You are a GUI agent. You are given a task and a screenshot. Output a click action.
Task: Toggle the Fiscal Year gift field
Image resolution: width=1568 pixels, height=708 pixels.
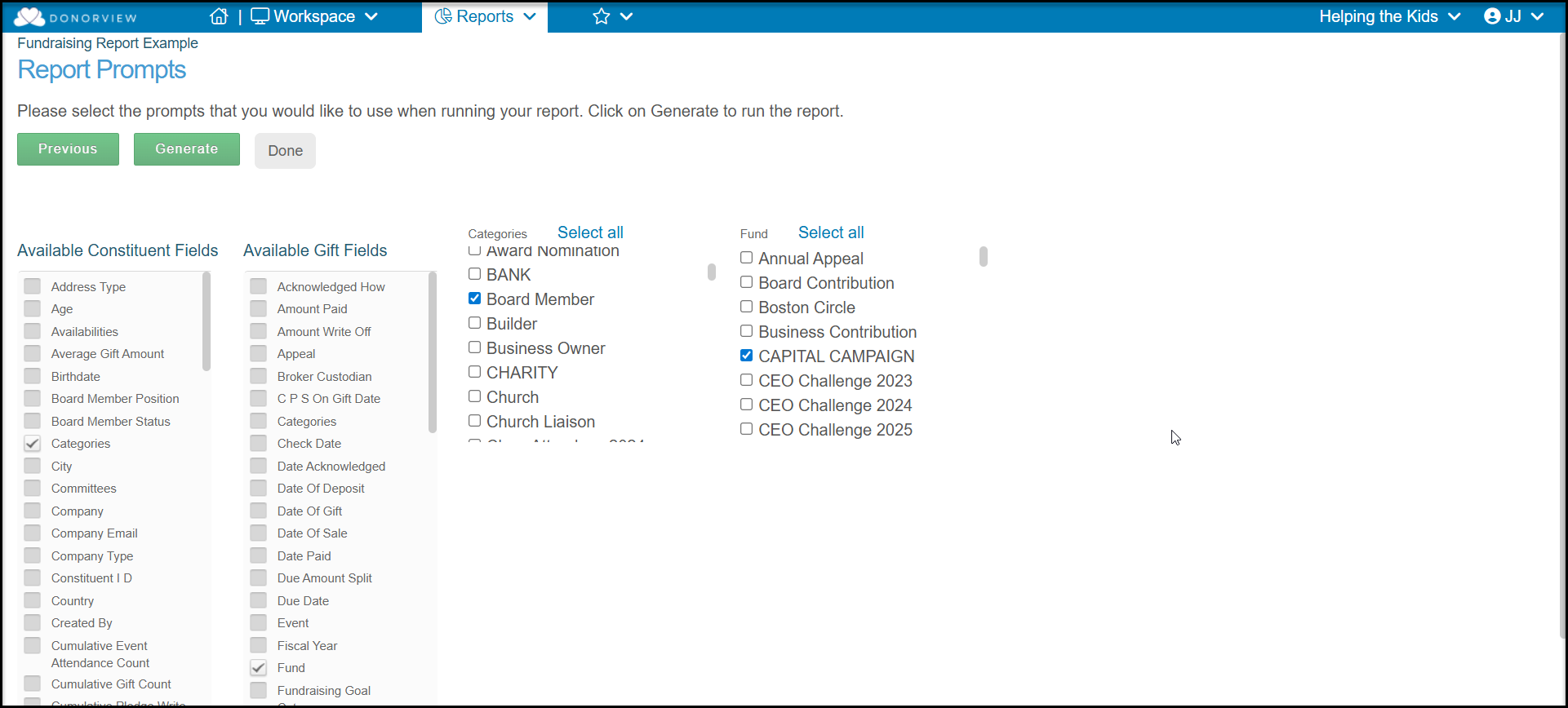pos(258,645)
